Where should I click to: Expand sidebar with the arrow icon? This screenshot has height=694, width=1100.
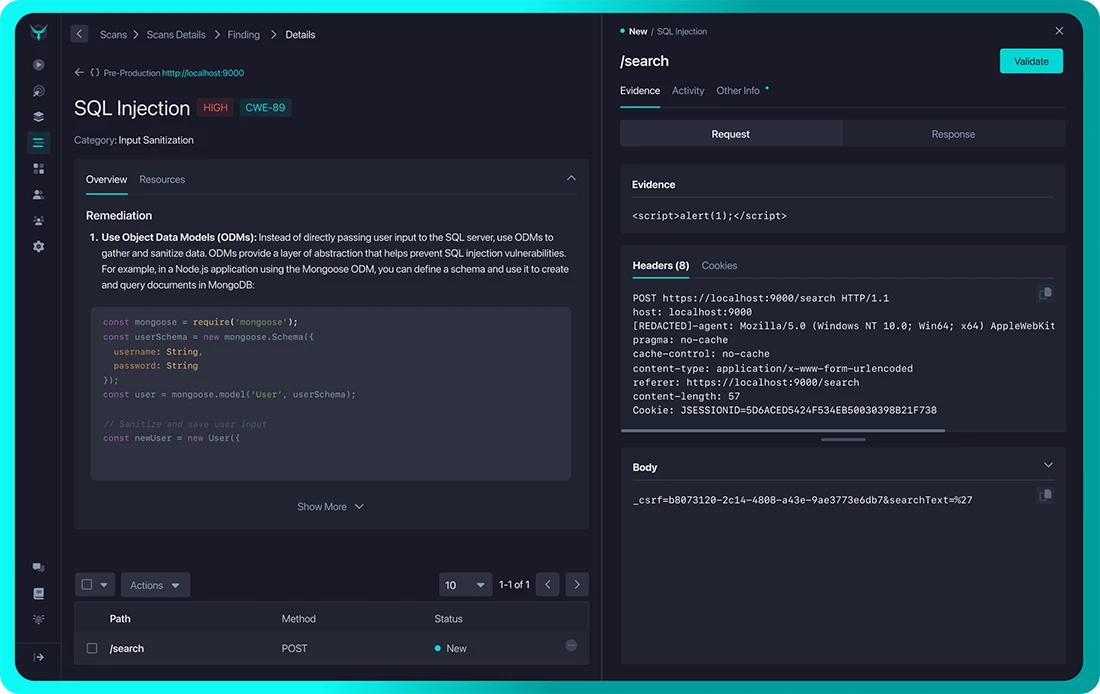pyautogui.click(x=39, y=657)
